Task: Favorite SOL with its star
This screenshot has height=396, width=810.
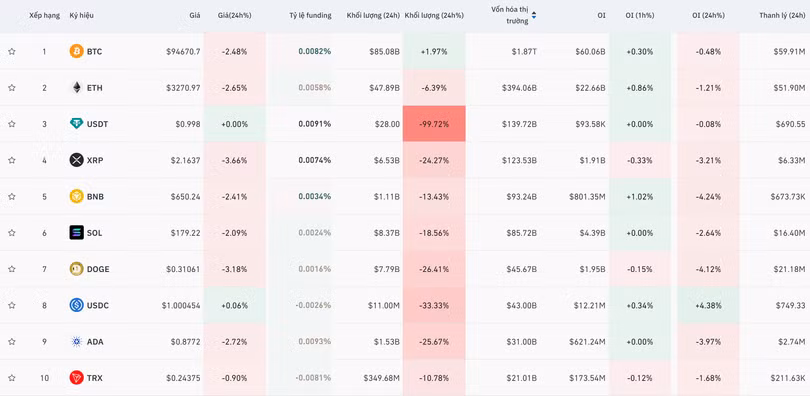Action: (x=11, y=233)
